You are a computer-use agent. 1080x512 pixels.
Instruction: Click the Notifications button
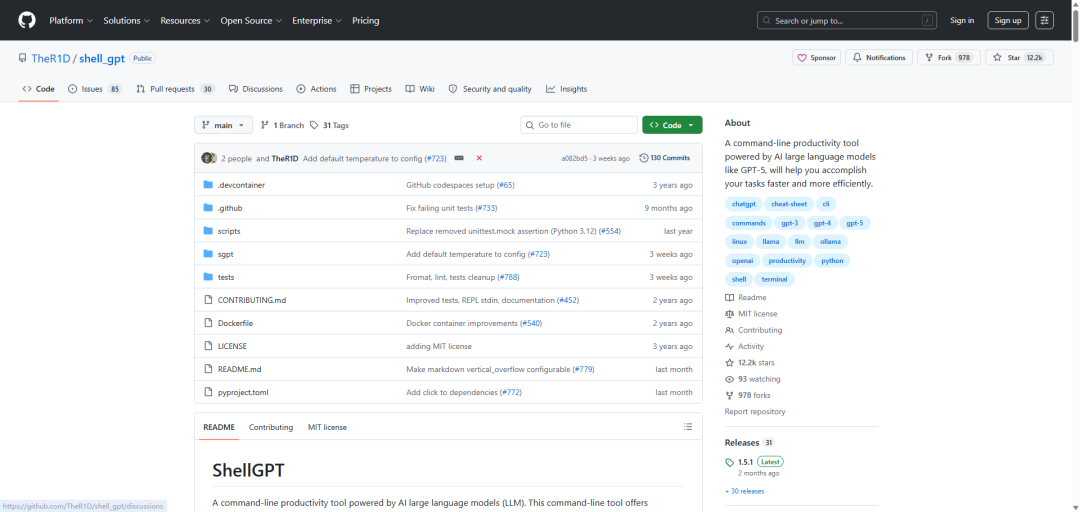(879, 58)
